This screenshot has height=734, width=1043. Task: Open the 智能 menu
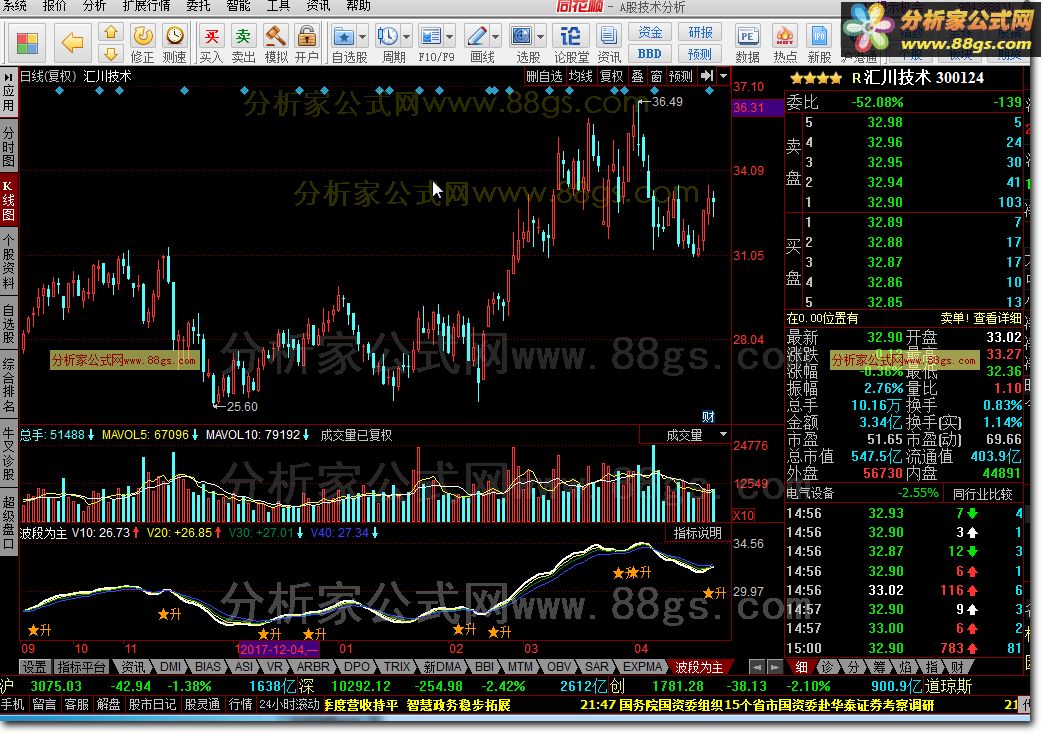238,7
